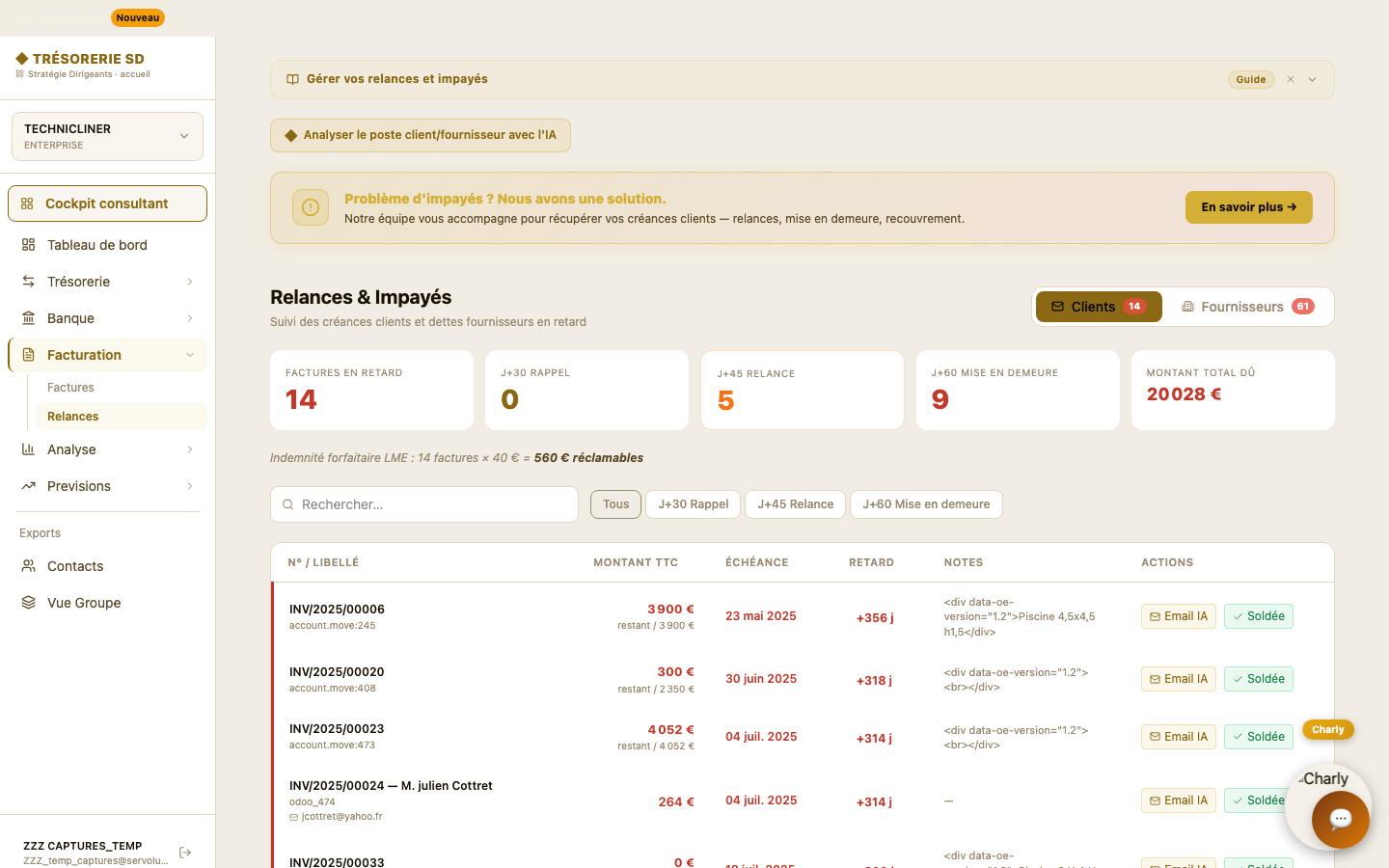The width and height of the screenshot is (1389, 868).
Task: Expand the Analyse submenu chevron
Action: [x=190, y=449]
